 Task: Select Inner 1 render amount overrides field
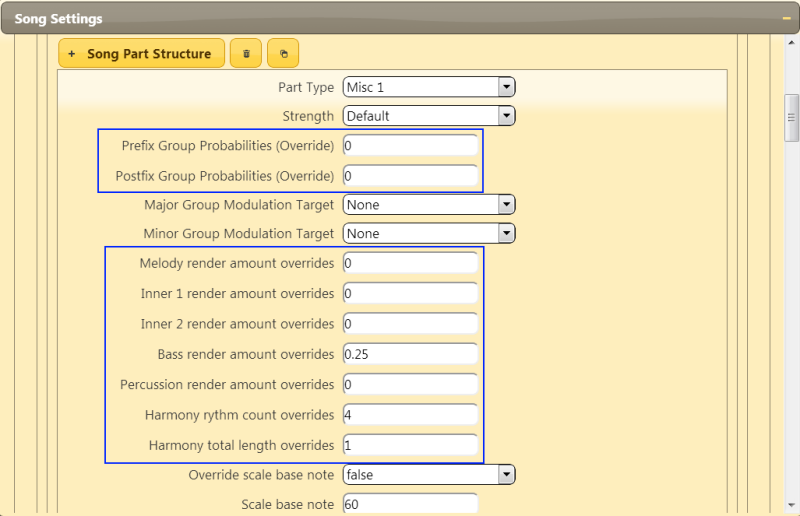(x=411, y=293)
